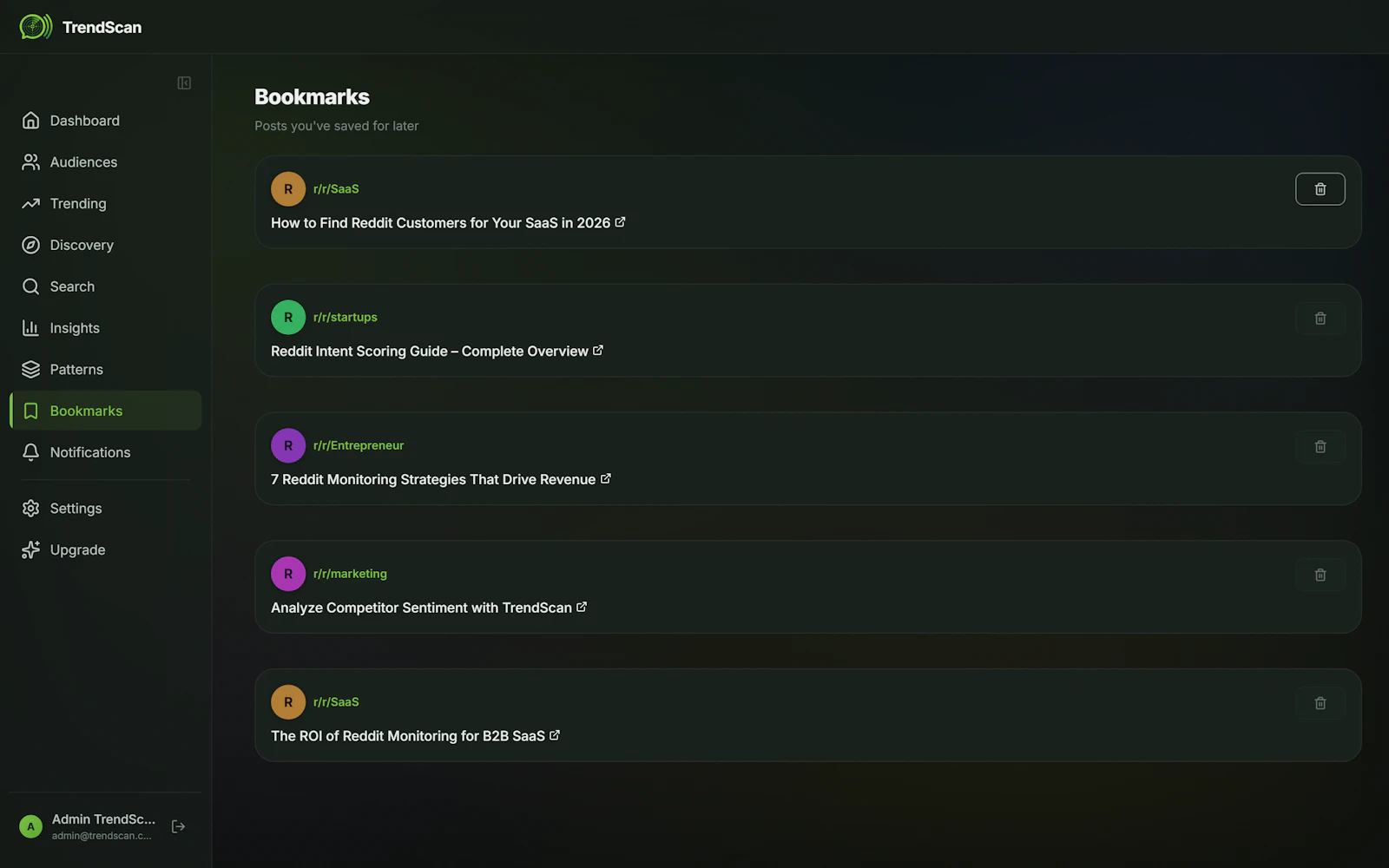Click the Discovery compass icon
This screenshot has height=868, width=1389.
31,246
